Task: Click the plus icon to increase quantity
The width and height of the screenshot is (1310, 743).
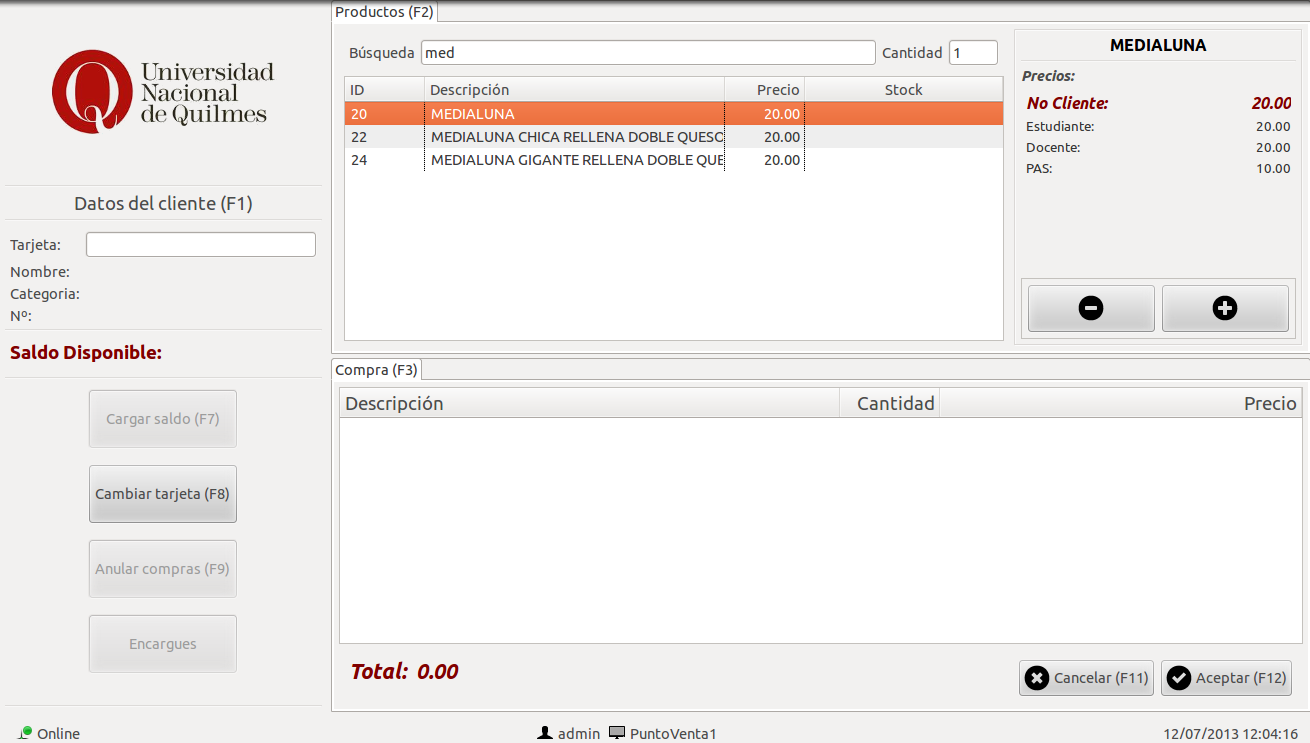Action: point(1224,308)
